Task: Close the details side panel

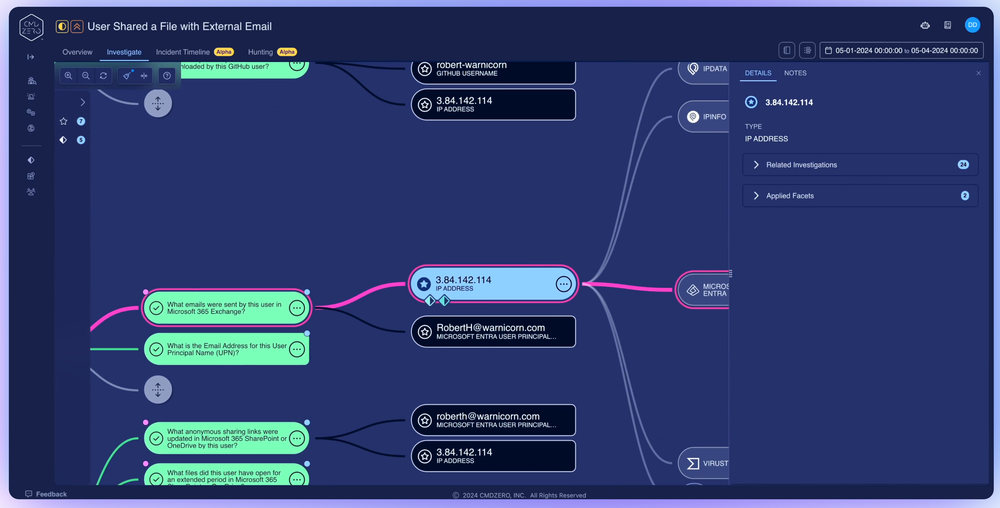Action: [x=978, y=73]
